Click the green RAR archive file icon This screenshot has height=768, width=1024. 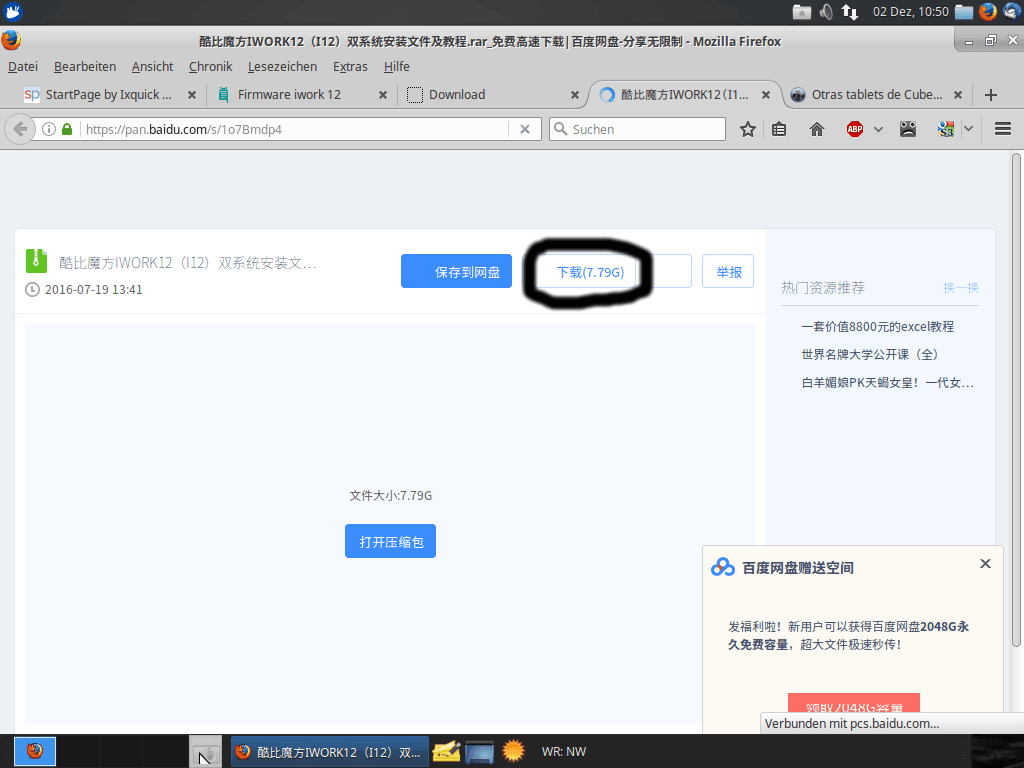pyautogui.click(x=37, y=261)
